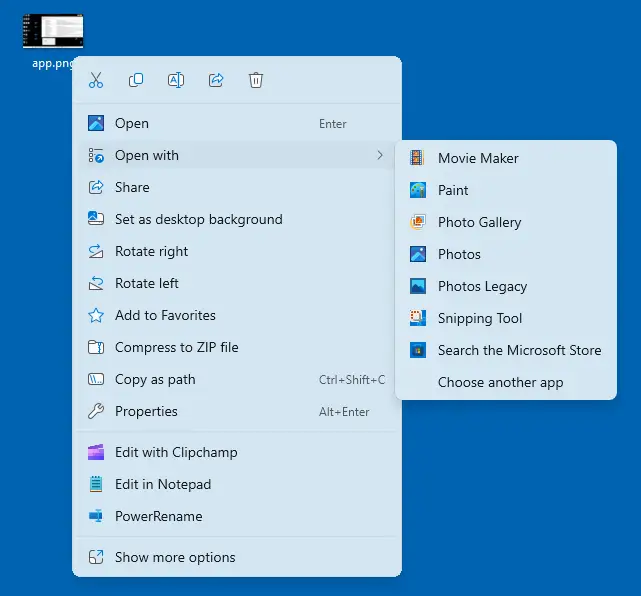Click Show more options
The image size is (641, 596).
coord(237,557)
